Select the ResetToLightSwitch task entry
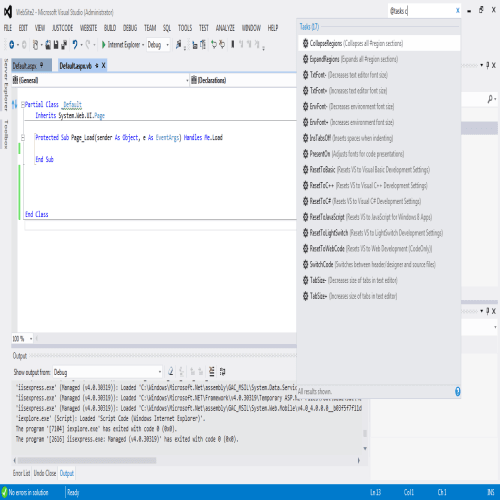 pos(379,233)
